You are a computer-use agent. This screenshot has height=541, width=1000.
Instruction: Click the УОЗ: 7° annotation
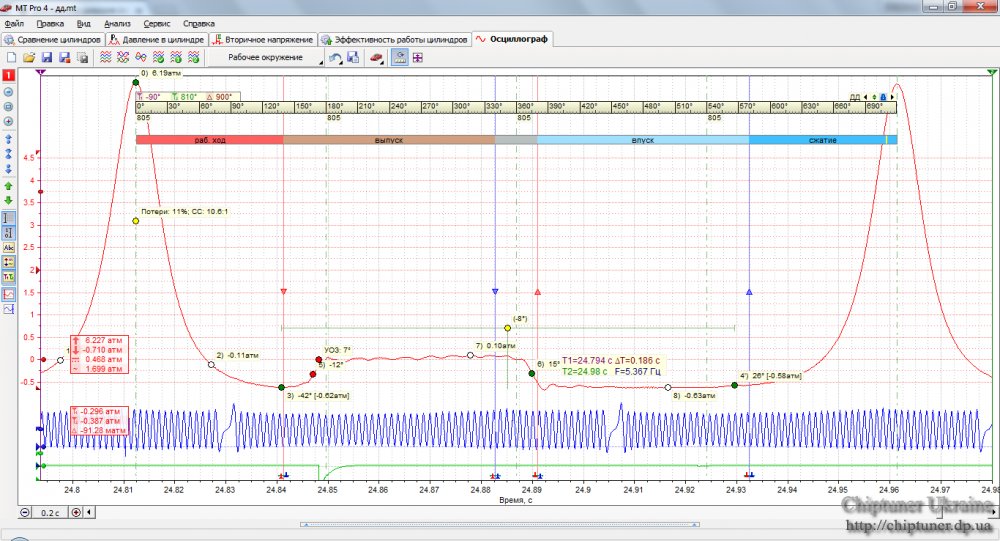337,350
